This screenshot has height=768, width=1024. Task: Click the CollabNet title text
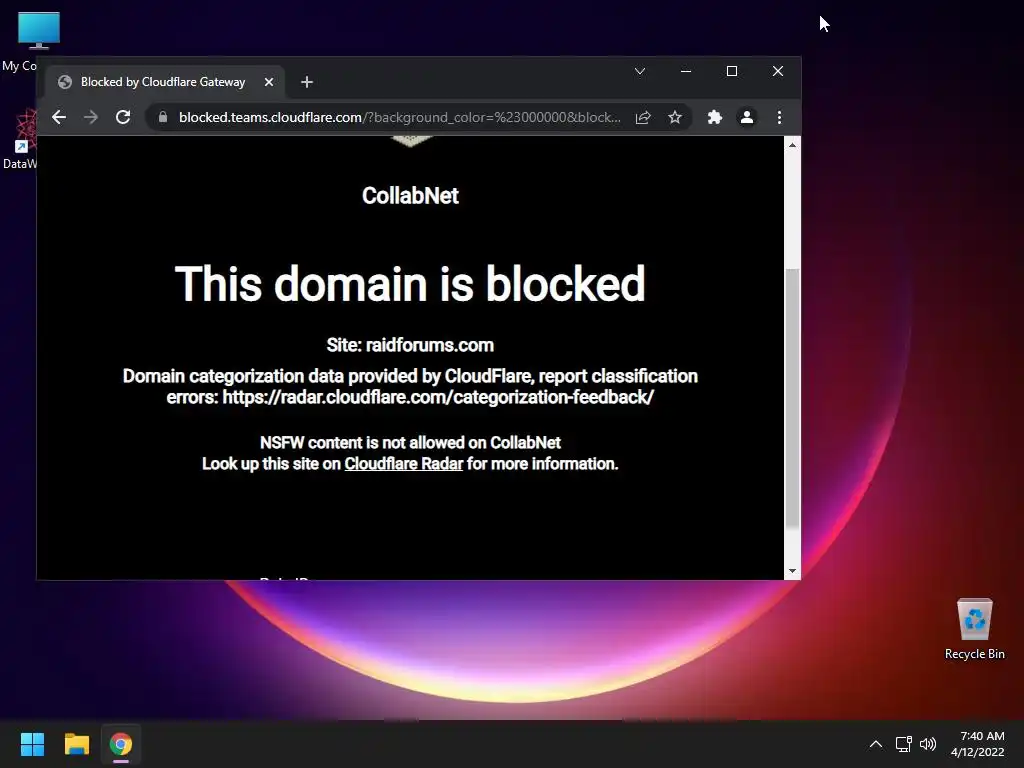coord(410,195)
